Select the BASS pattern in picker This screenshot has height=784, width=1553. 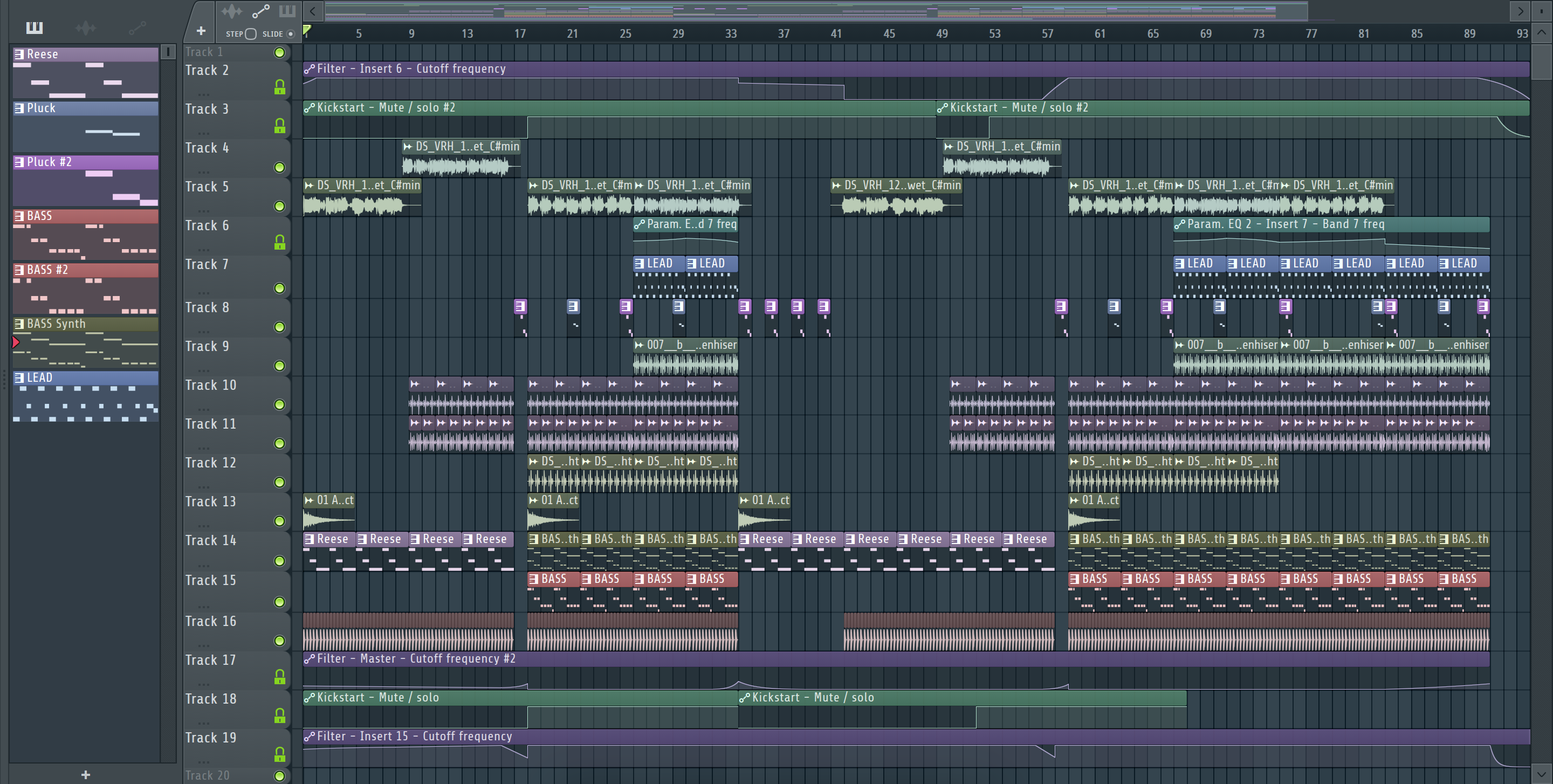86,235
